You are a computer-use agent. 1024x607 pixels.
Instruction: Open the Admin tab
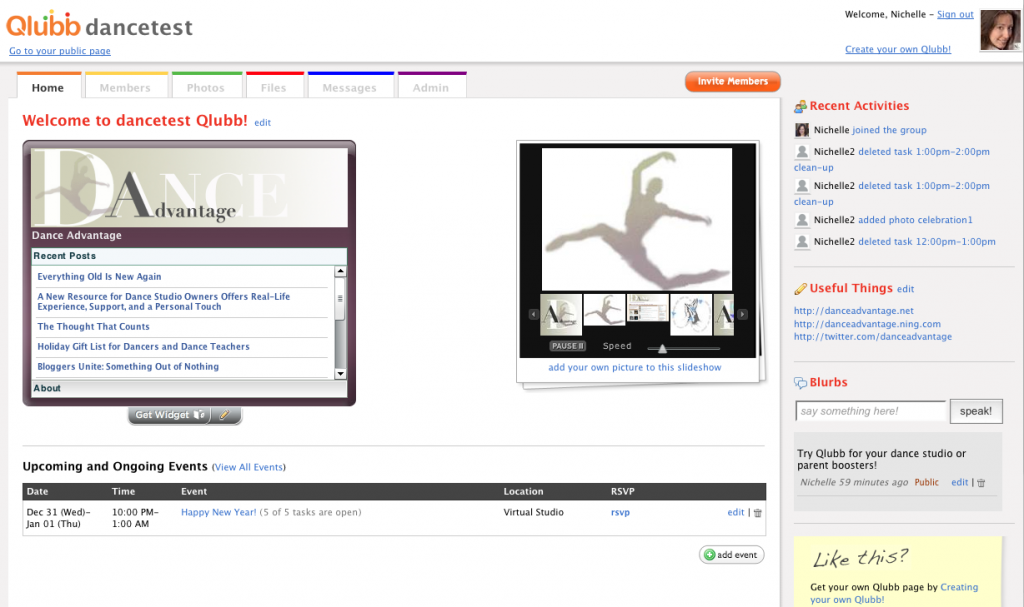(431, 86)
